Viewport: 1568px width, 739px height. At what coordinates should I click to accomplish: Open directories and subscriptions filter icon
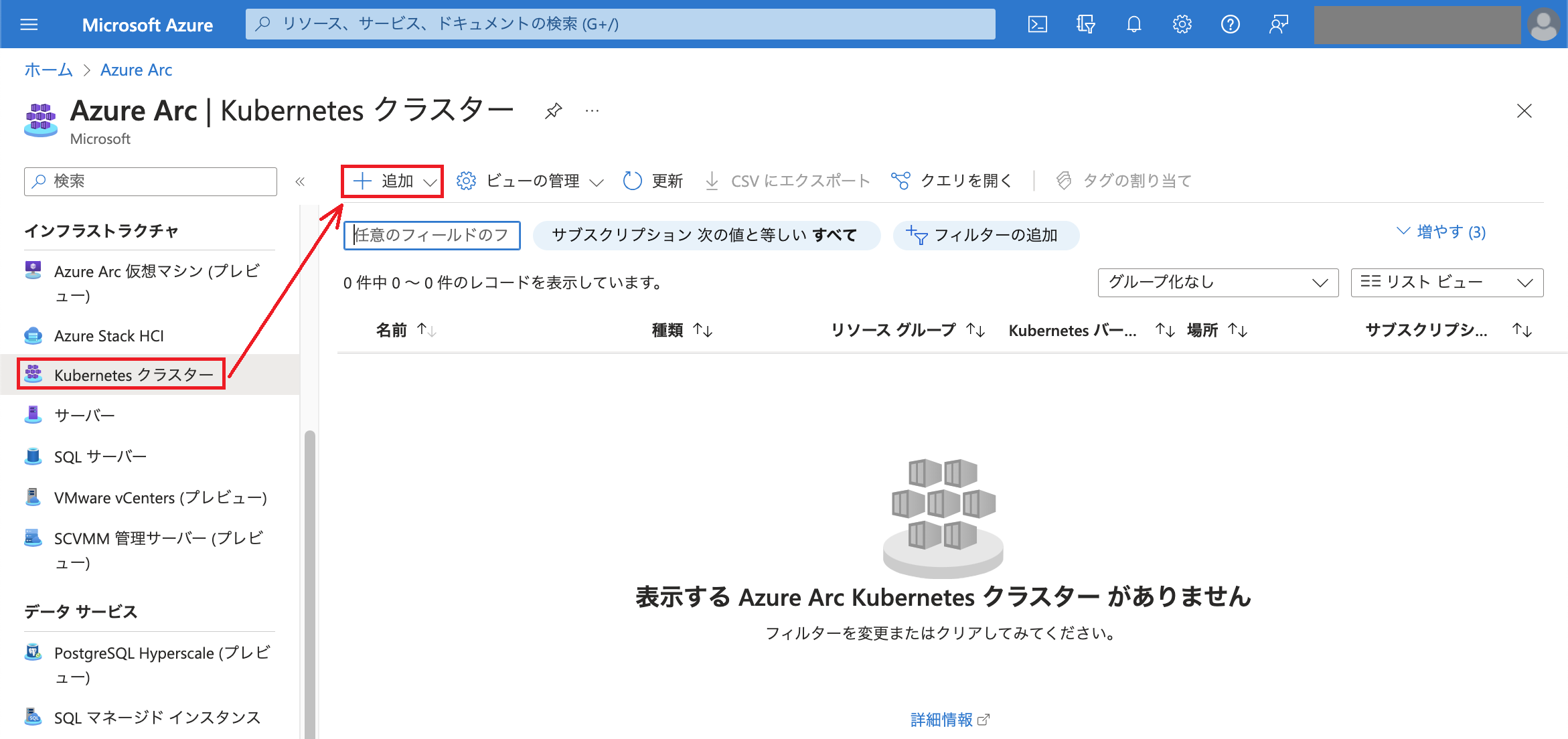1085,25
